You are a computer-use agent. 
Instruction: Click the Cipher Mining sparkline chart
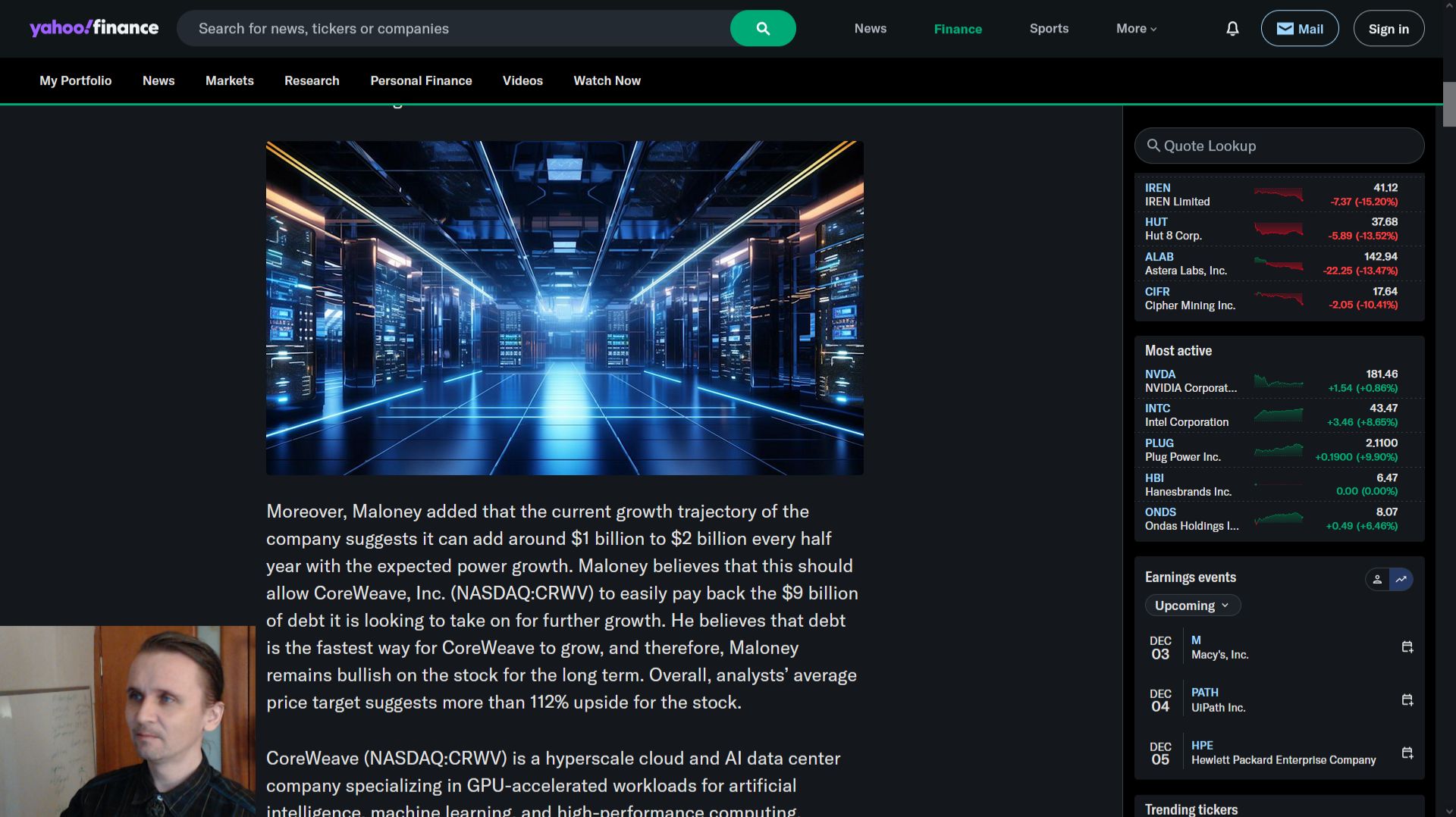coord(1279,298)
